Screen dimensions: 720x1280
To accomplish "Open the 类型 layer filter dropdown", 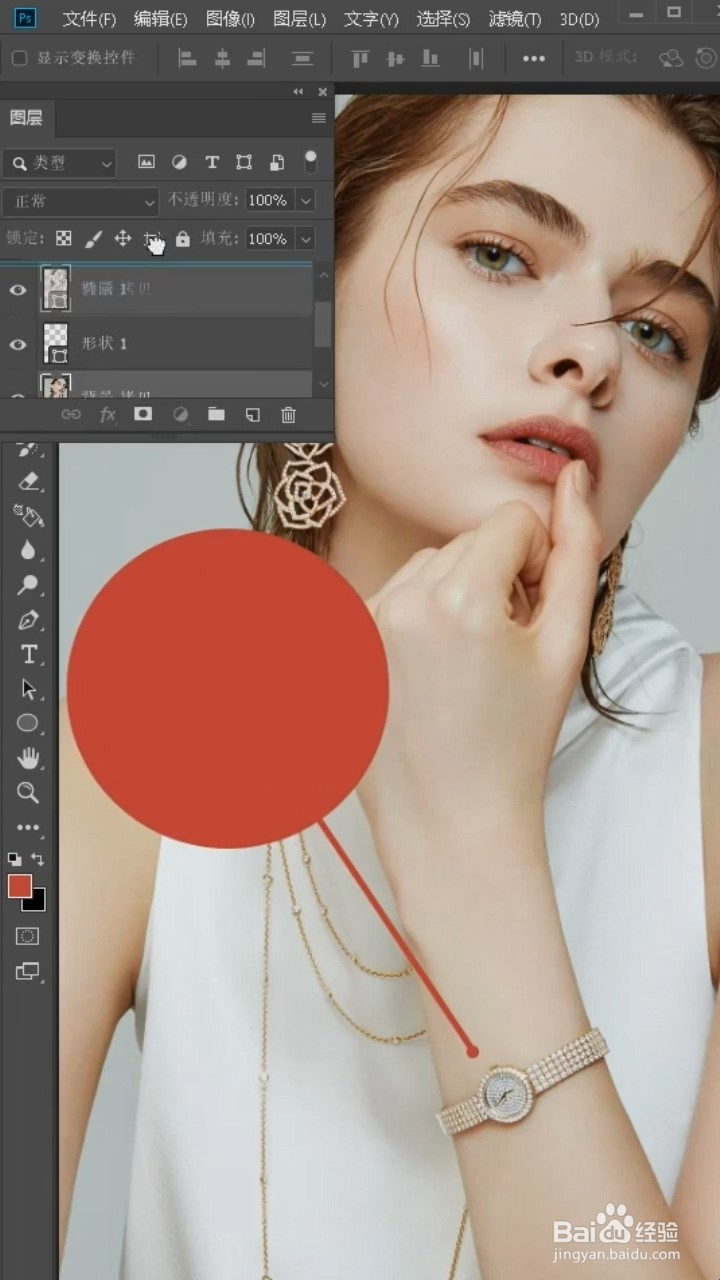I will 59,162.
